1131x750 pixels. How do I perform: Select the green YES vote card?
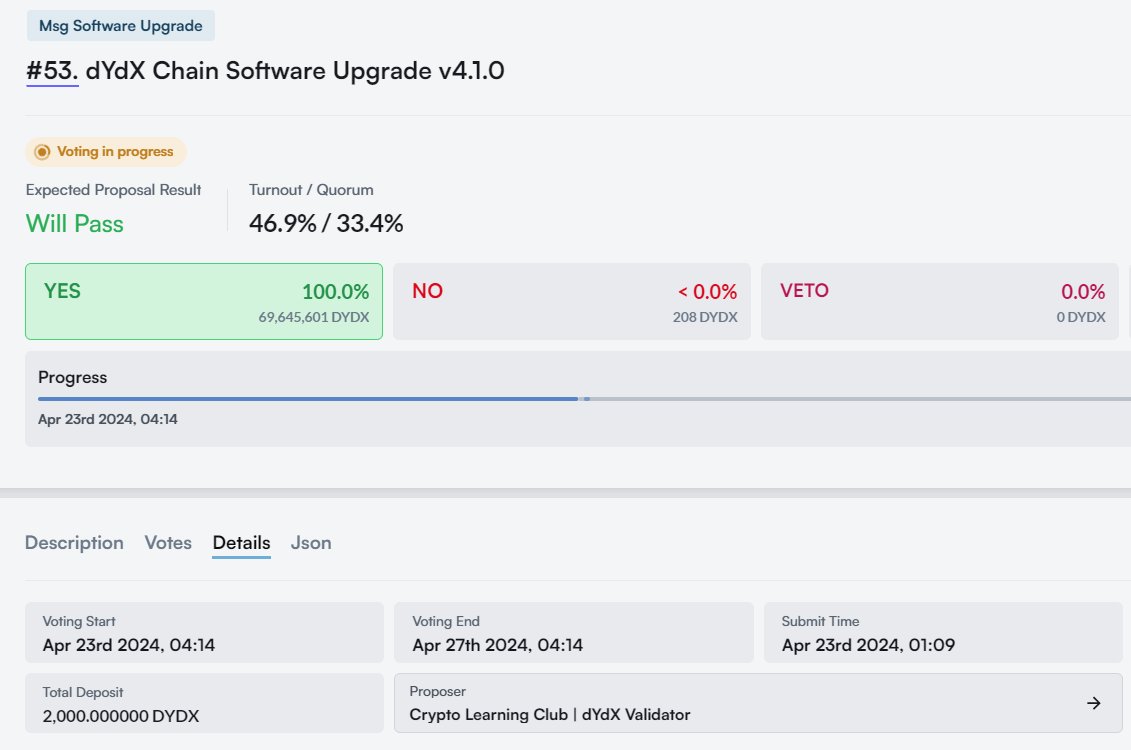[203, 301]
